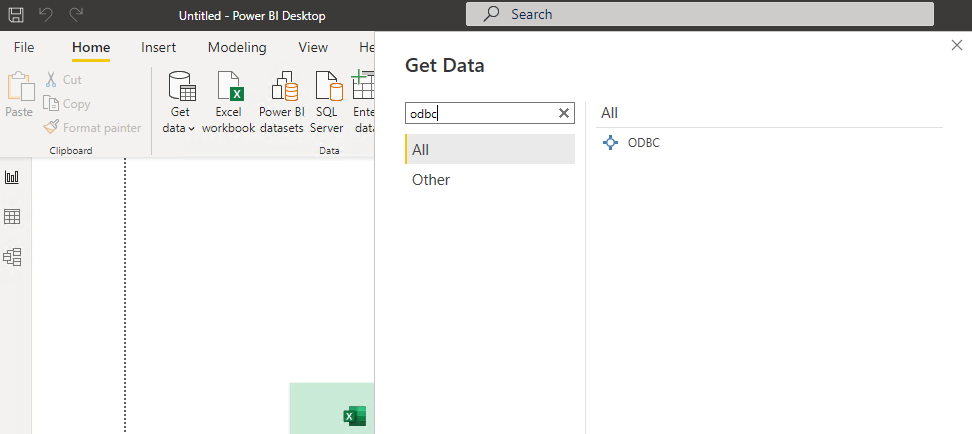Choose the Other category filter
The height and width of the screenshot is (434, 972).
[431, 180]
